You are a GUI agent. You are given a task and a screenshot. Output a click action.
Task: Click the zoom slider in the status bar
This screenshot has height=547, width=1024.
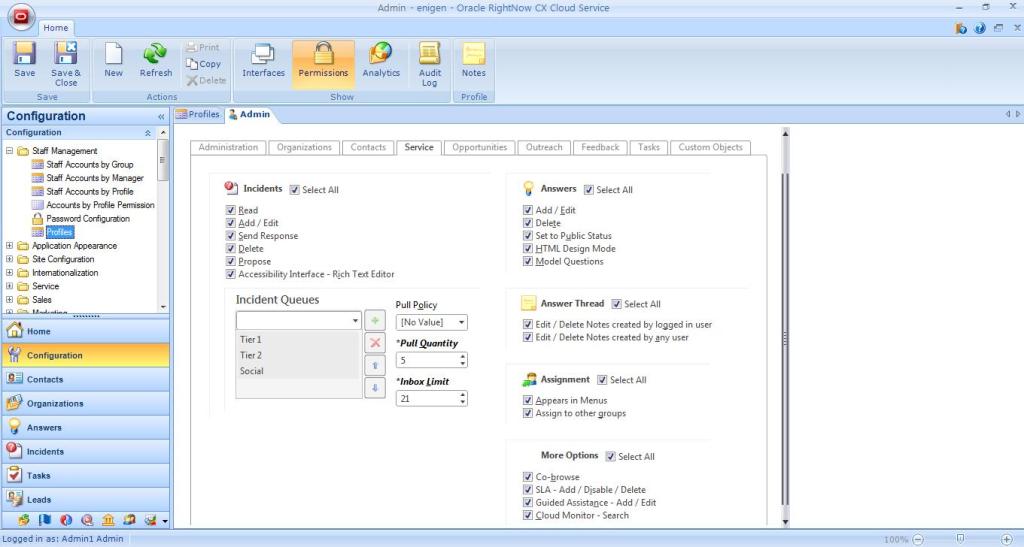tap(960, 539)
